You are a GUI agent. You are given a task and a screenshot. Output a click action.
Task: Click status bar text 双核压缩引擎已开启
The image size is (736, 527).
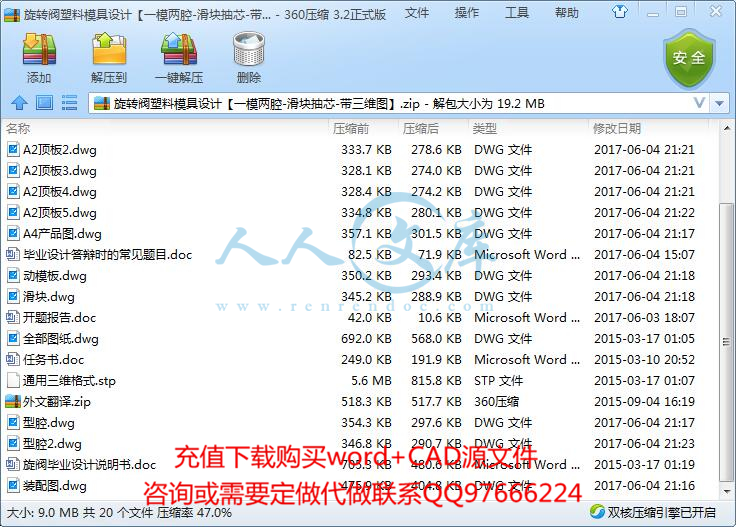pos(662,512)
